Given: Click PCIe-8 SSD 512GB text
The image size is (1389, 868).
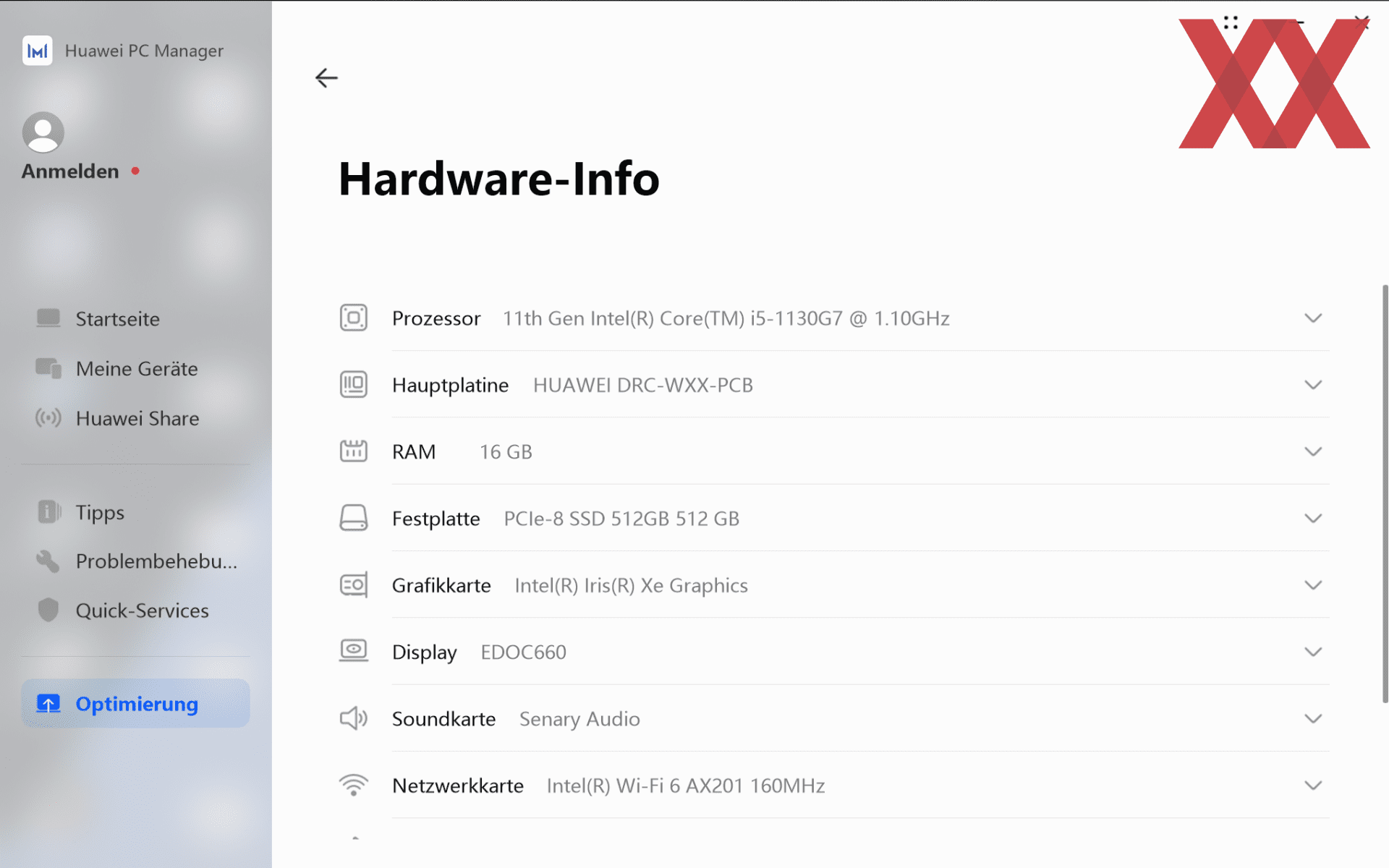Looking at the screenshot, I should point(621,519).
